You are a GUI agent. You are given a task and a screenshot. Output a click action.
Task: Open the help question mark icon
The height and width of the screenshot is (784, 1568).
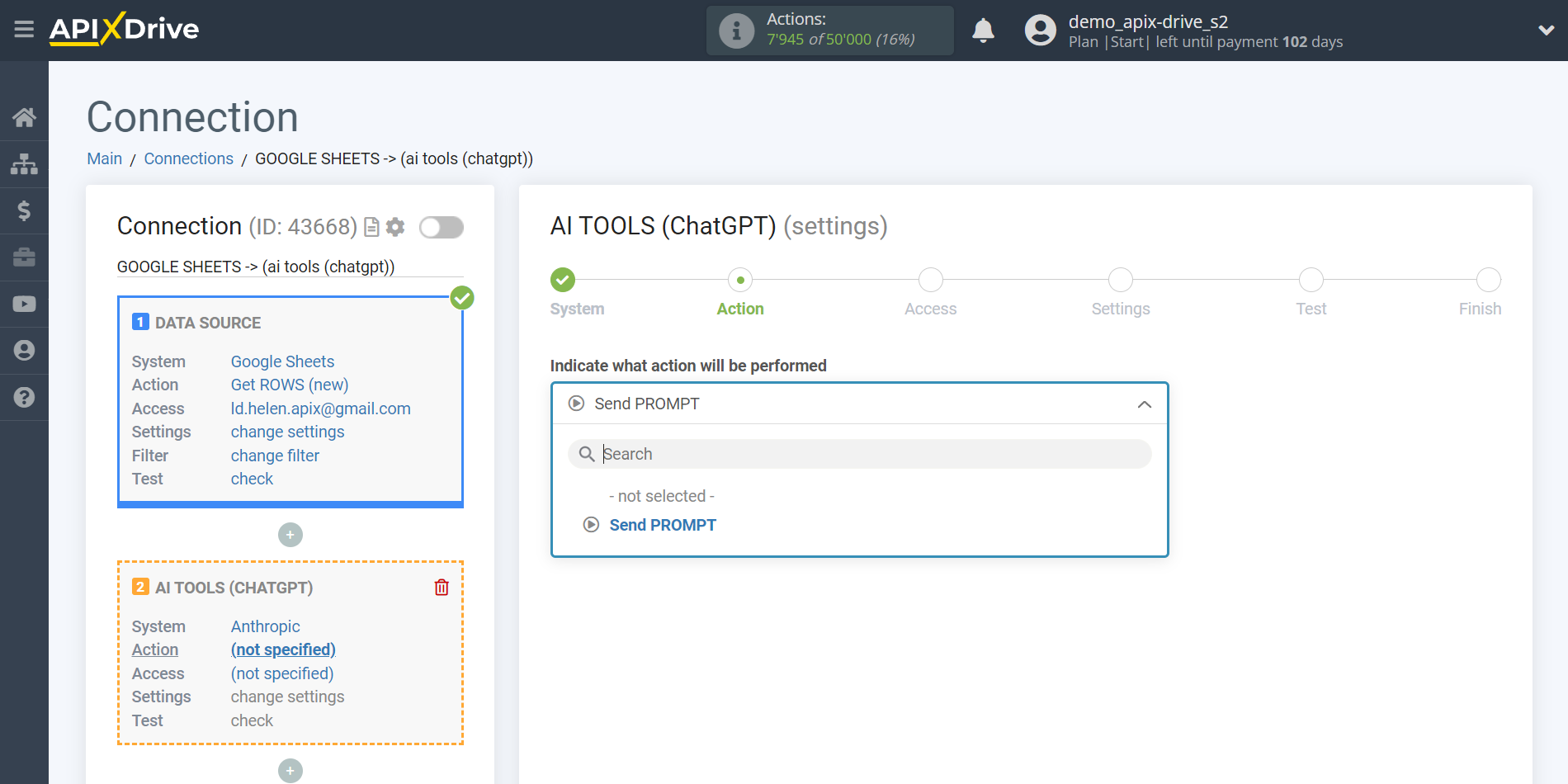click(24, 397)
